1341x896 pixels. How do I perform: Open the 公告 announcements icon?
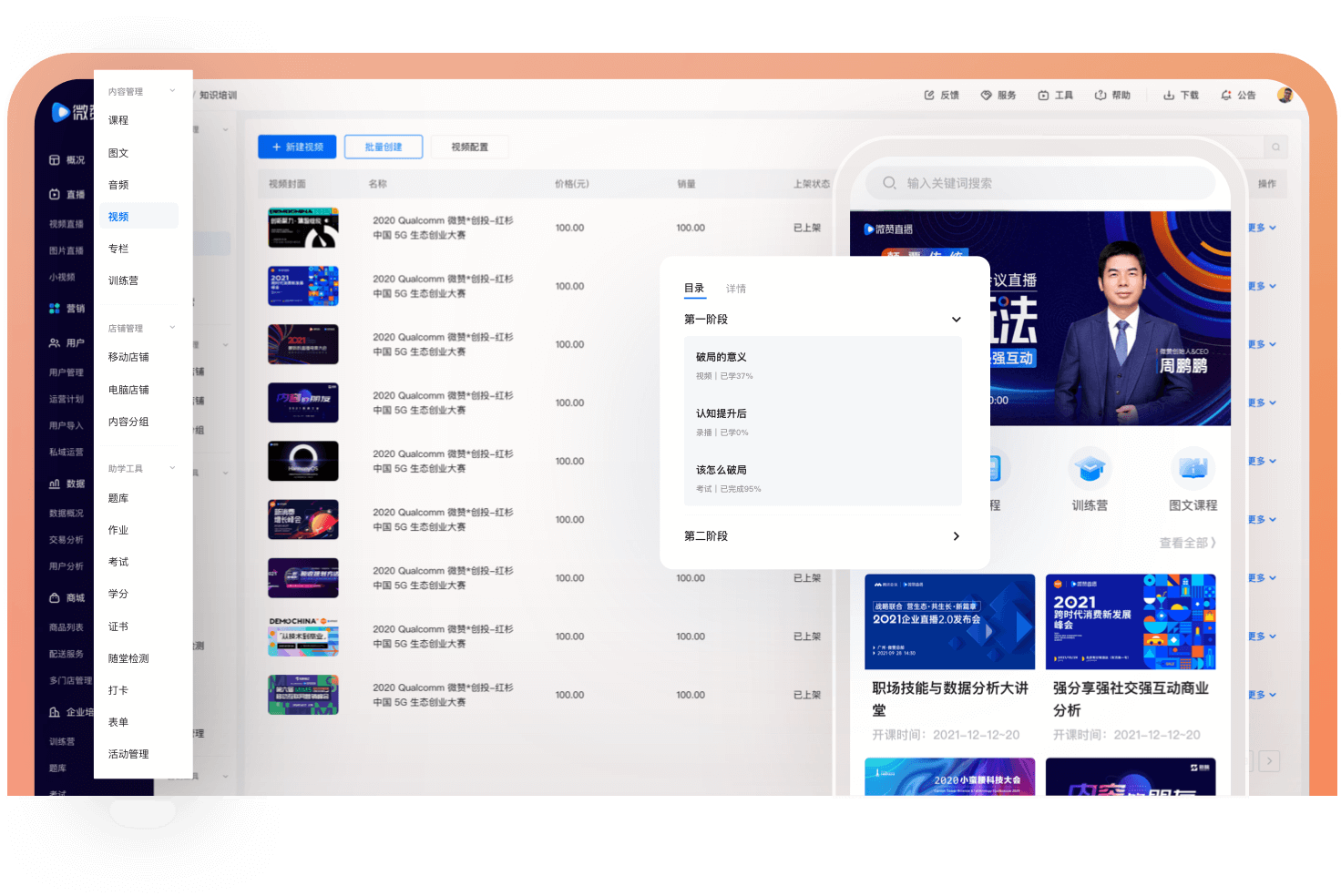click(1226, 96)
